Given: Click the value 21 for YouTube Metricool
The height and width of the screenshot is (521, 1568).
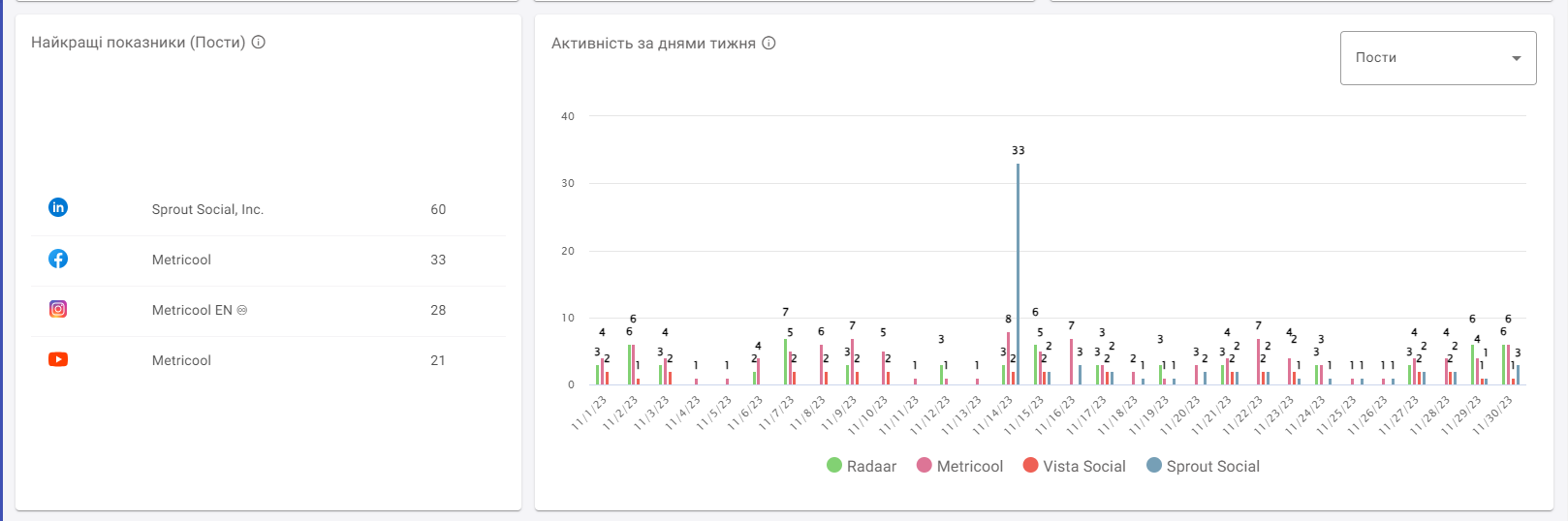Looking at the screenshot, I should point(438,360).
